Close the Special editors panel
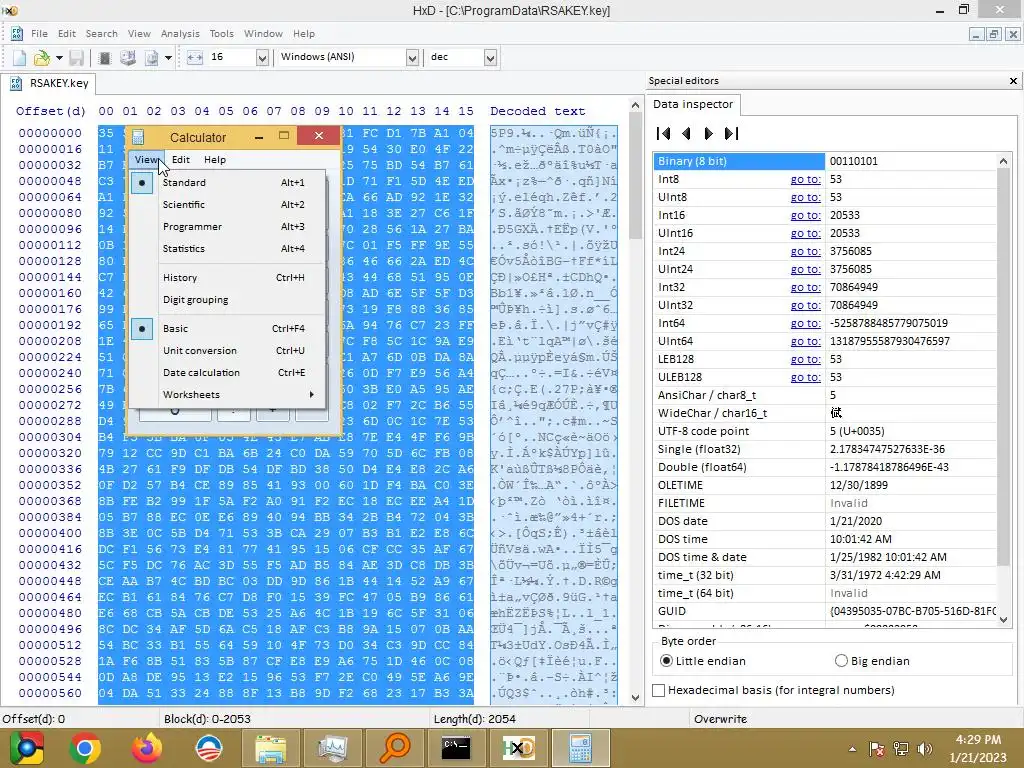This screenshot has width=1024, height=768. 1013,81
